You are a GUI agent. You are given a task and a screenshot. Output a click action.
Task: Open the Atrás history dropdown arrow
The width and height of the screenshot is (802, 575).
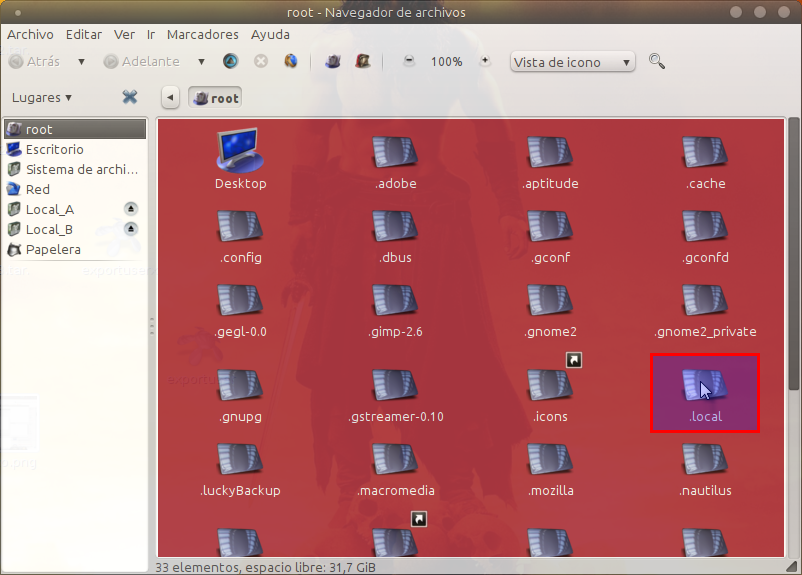(x=81, y=61)
